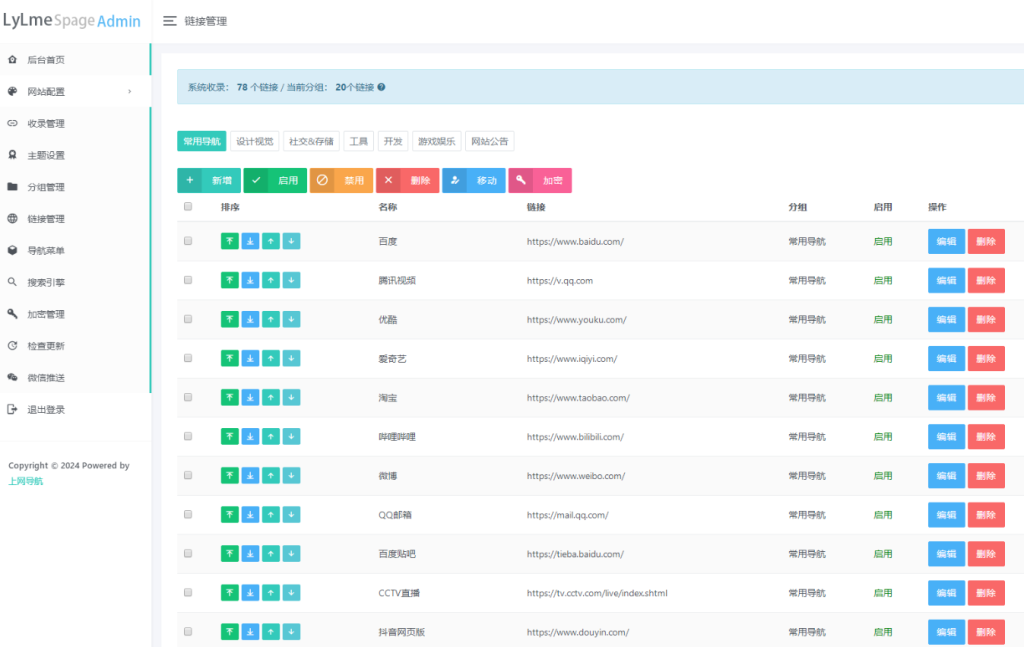Move 爱奇艺 down one position
This screenshot has height=647, width=1024.
(x=291, y=358)
